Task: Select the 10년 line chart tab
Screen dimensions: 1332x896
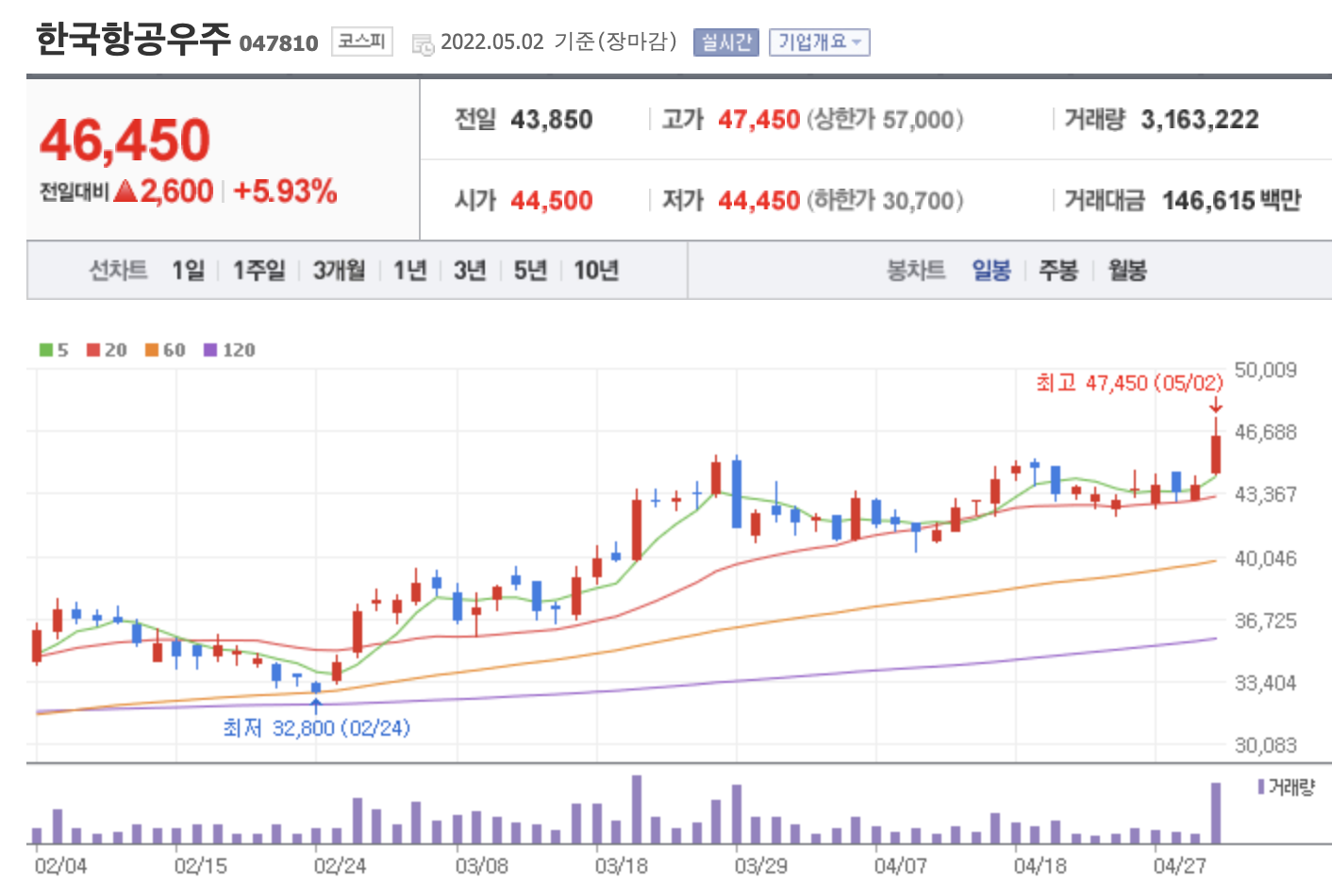Action: 596,271
